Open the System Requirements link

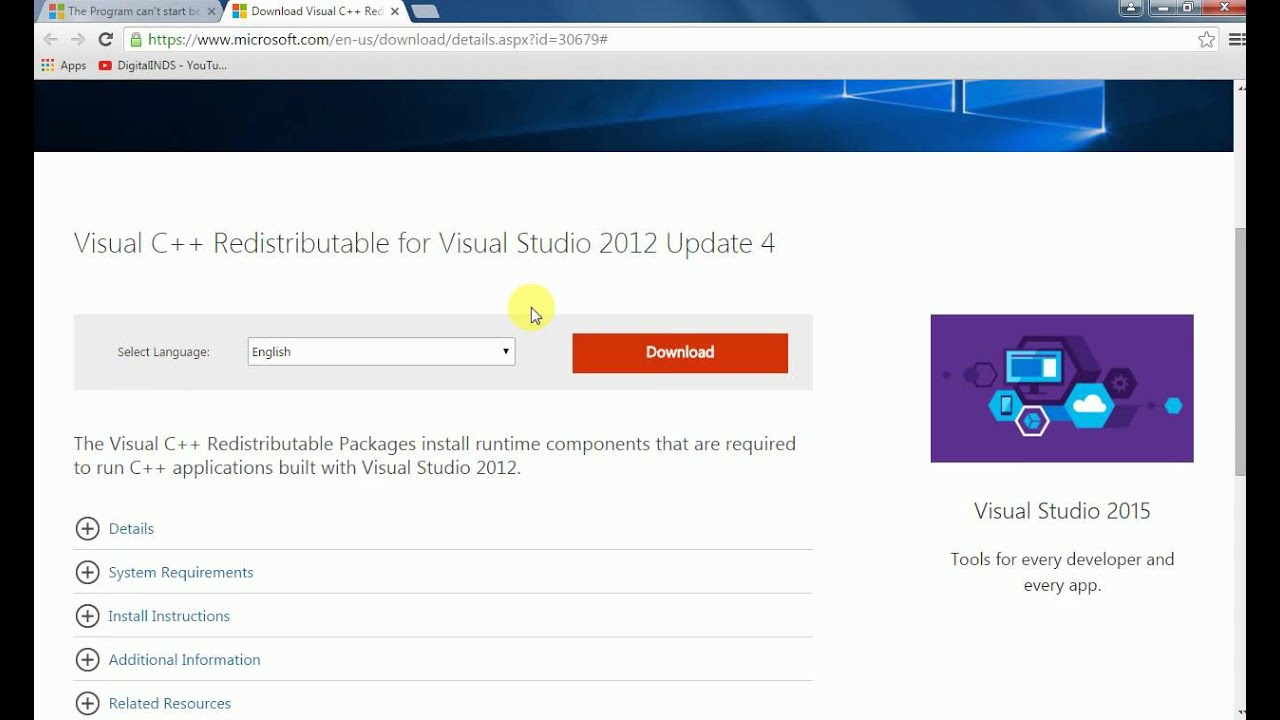click(181, 572)
